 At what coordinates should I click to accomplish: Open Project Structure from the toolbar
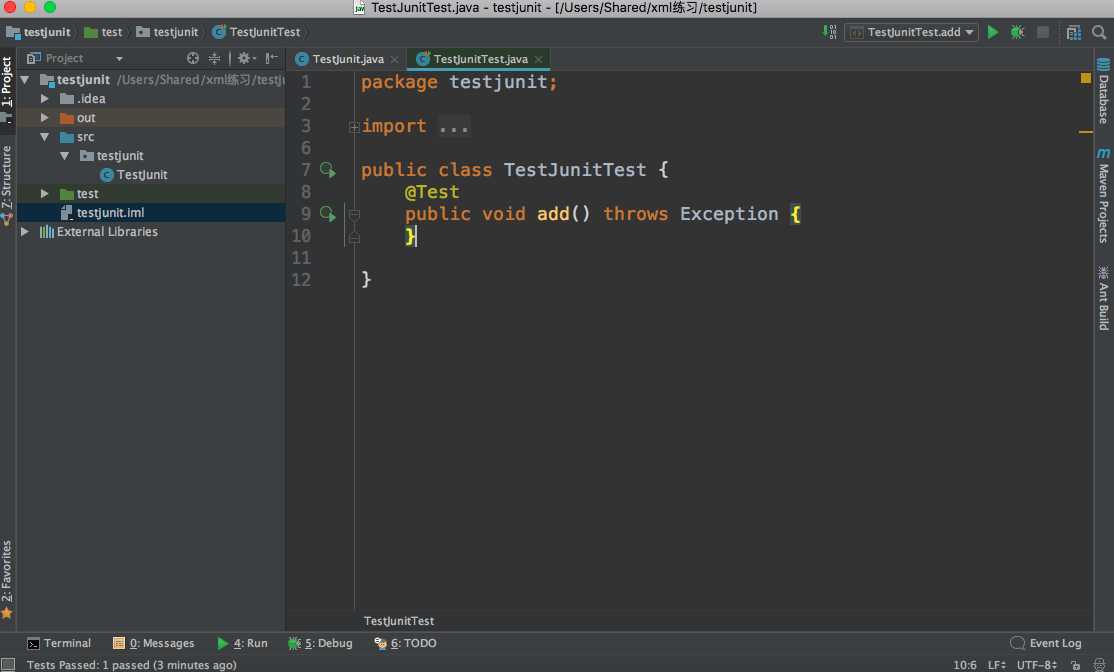pyautogui.click(x=1074, y=32)
